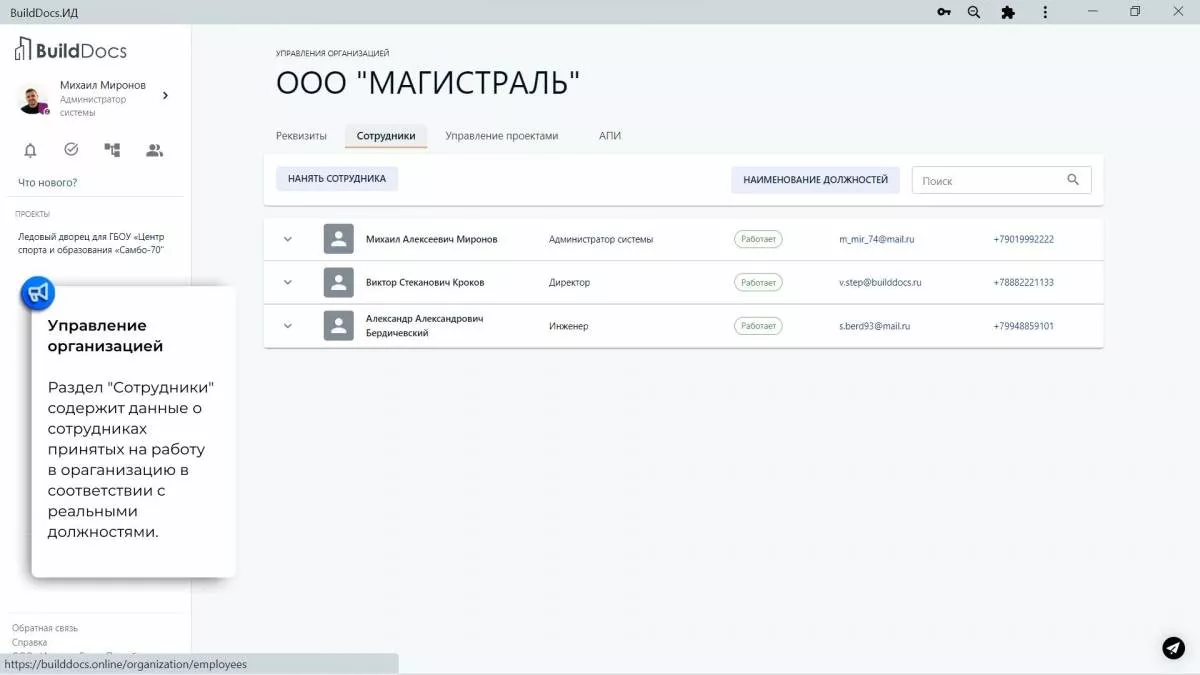
Task: Expand Виктор Стеканович Кроков employee row
Action: (288, 282)
